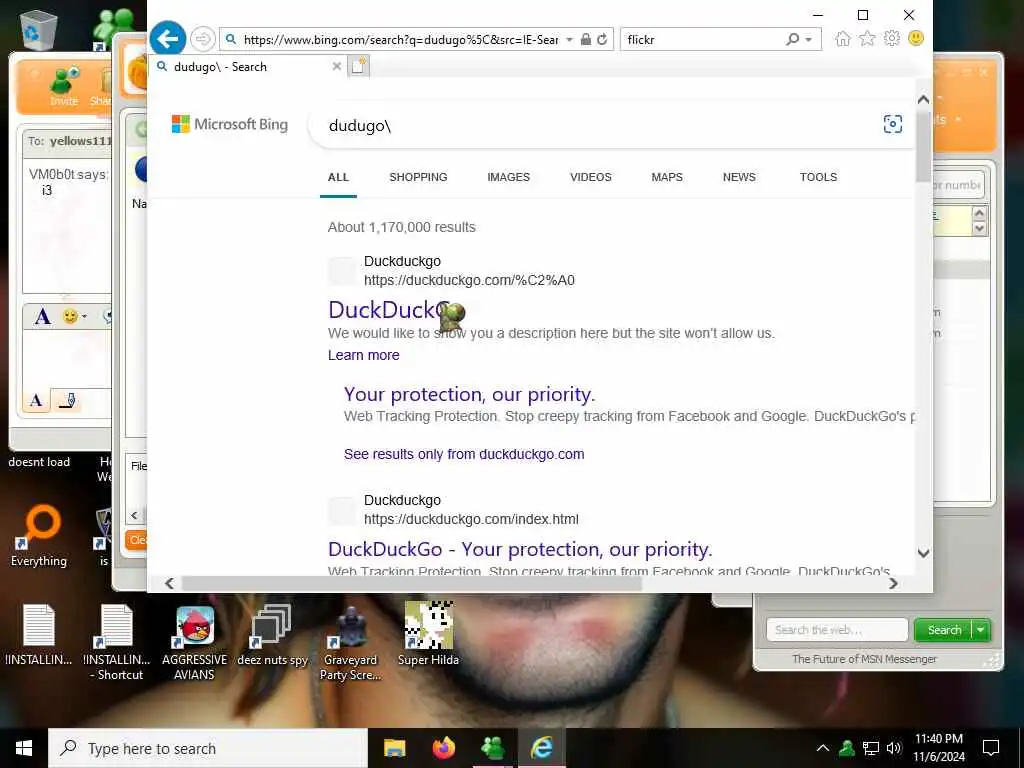
Task: Open the DuckDuckGo result title link
Action: point(389,310)
